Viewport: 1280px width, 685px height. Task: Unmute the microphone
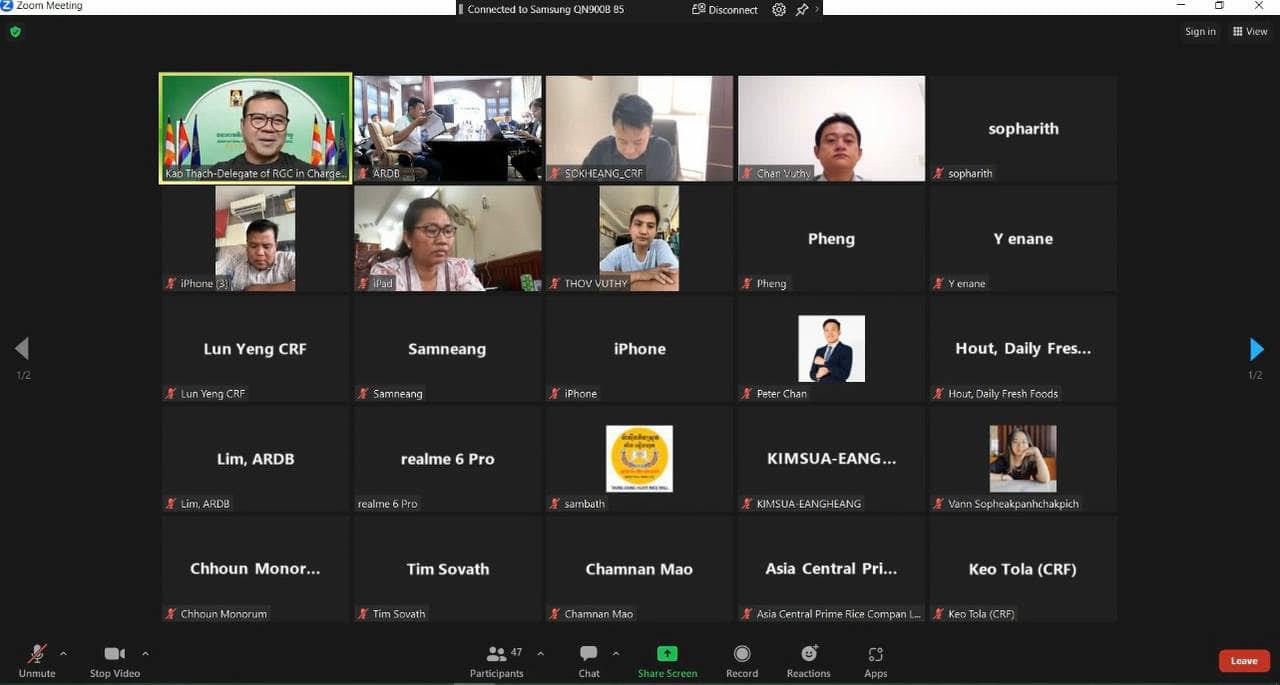37,660
